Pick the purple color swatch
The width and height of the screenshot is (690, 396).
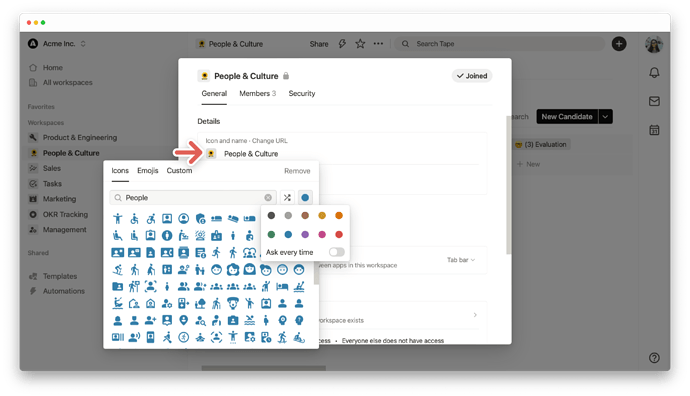[305, 235]
